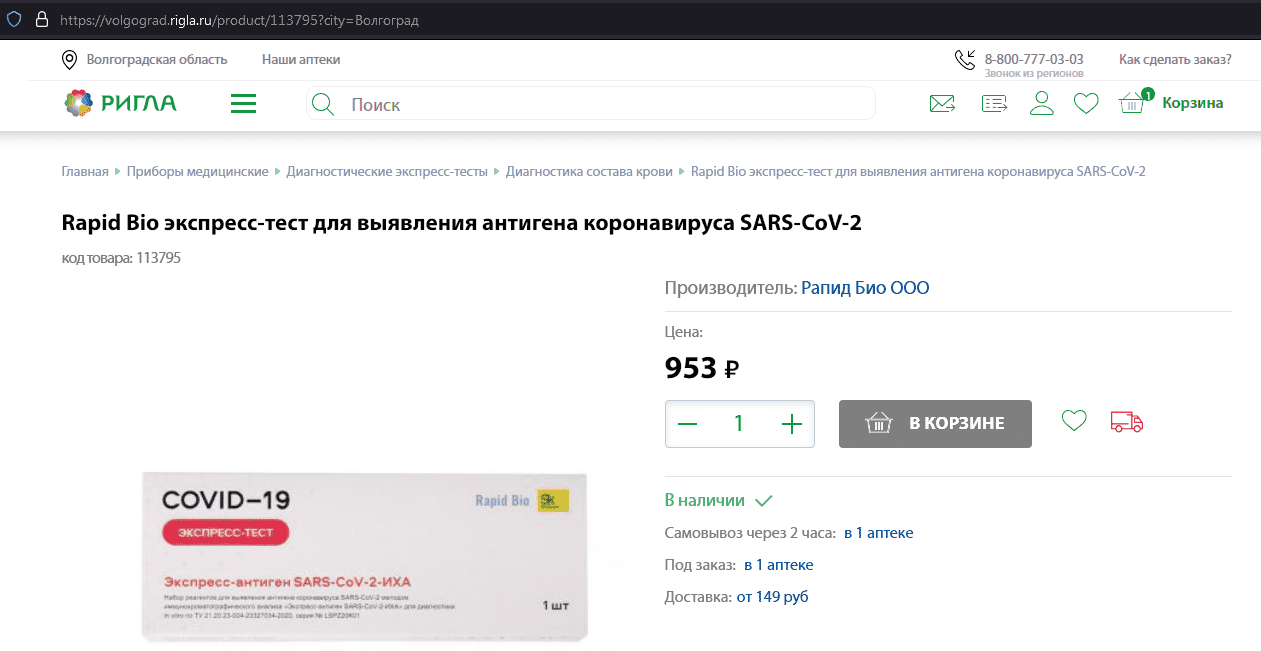The image size is (1261, 651).
Task: Click the Поиск search field
Action: 600,104
